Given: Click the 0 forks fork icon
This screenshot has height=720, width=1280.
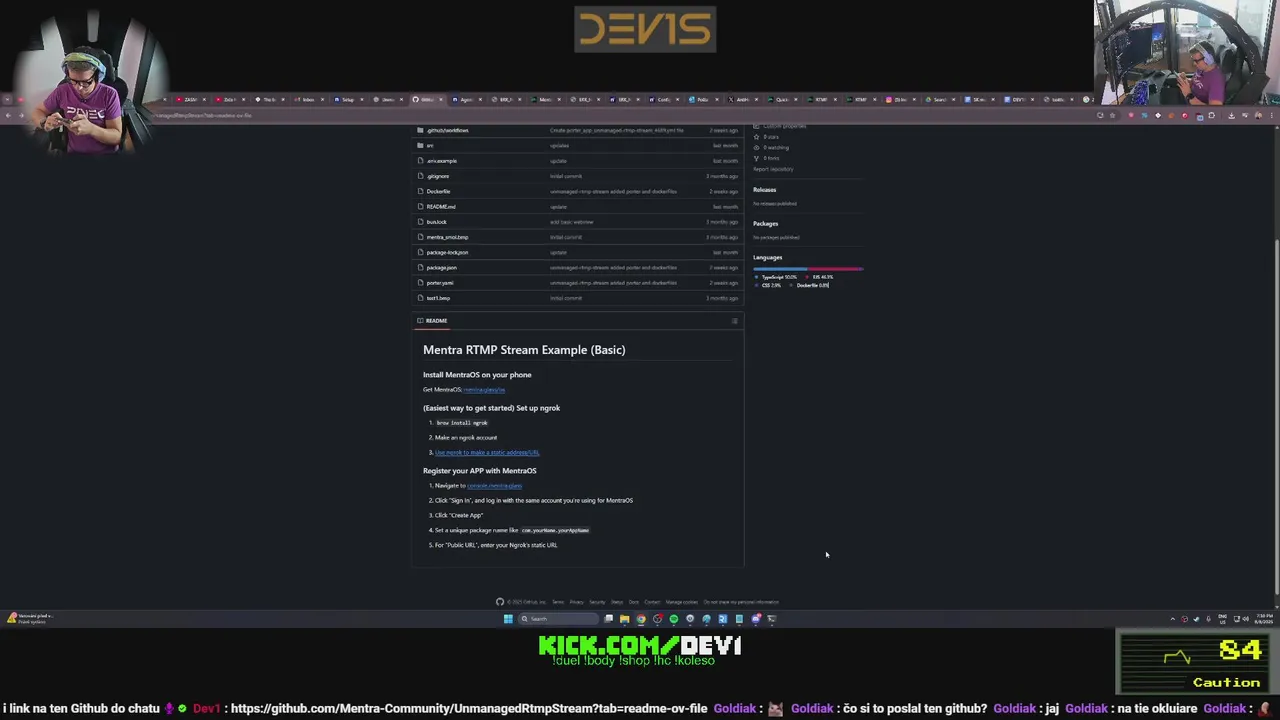Looking at the screenshot, I should pyautogui.click(x=756, y=158).
